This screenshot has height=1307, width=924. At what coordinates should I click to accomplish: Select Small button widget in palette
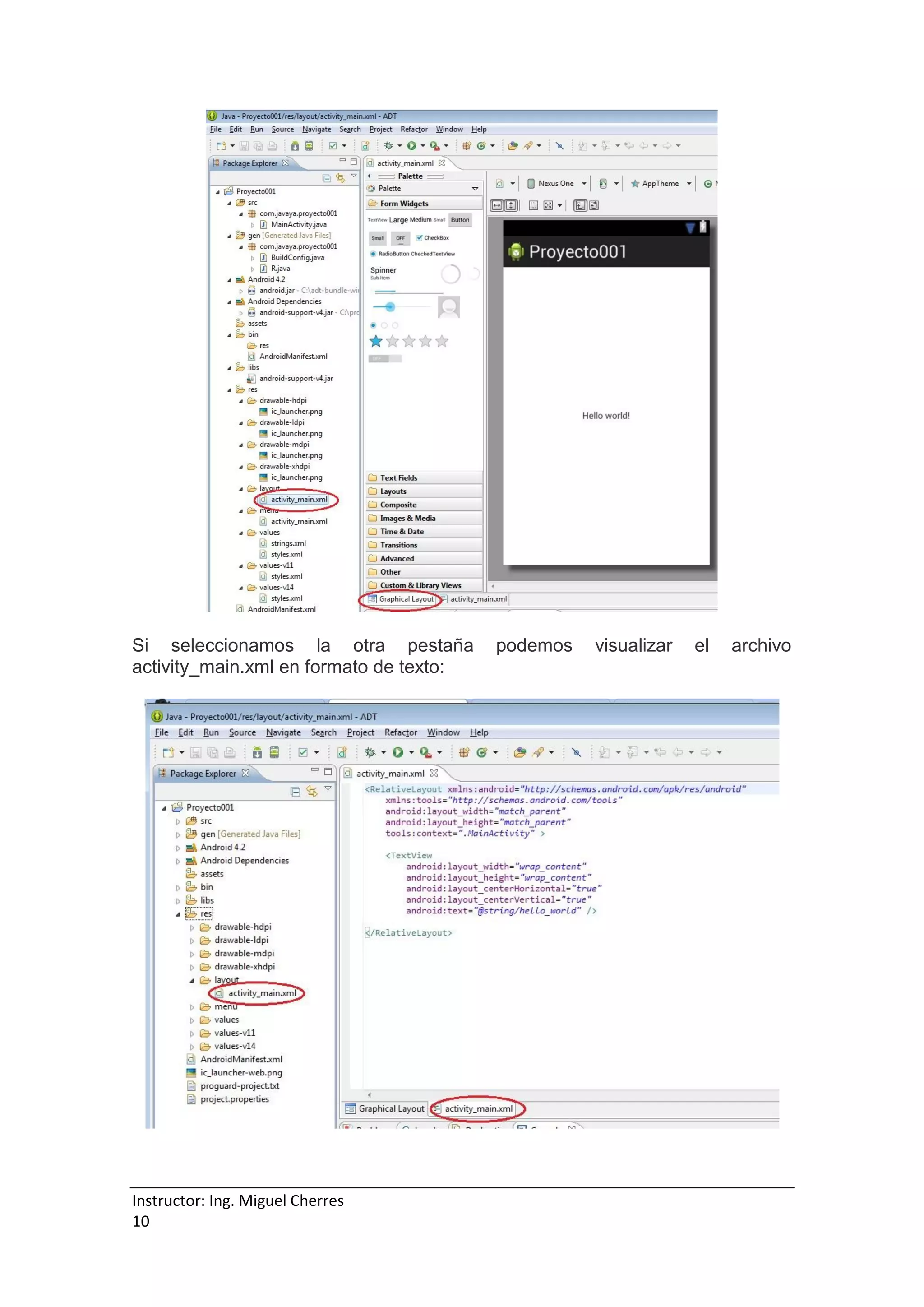[378, 238]
